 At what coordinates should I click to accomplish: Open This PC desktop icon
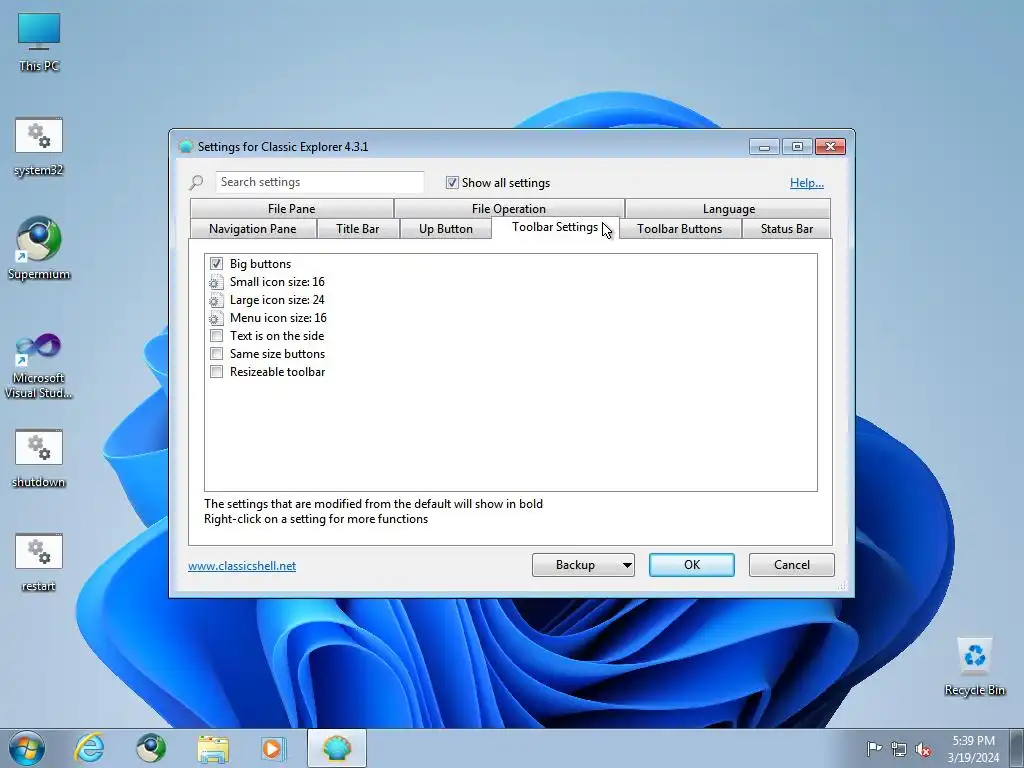coord(39,42)
